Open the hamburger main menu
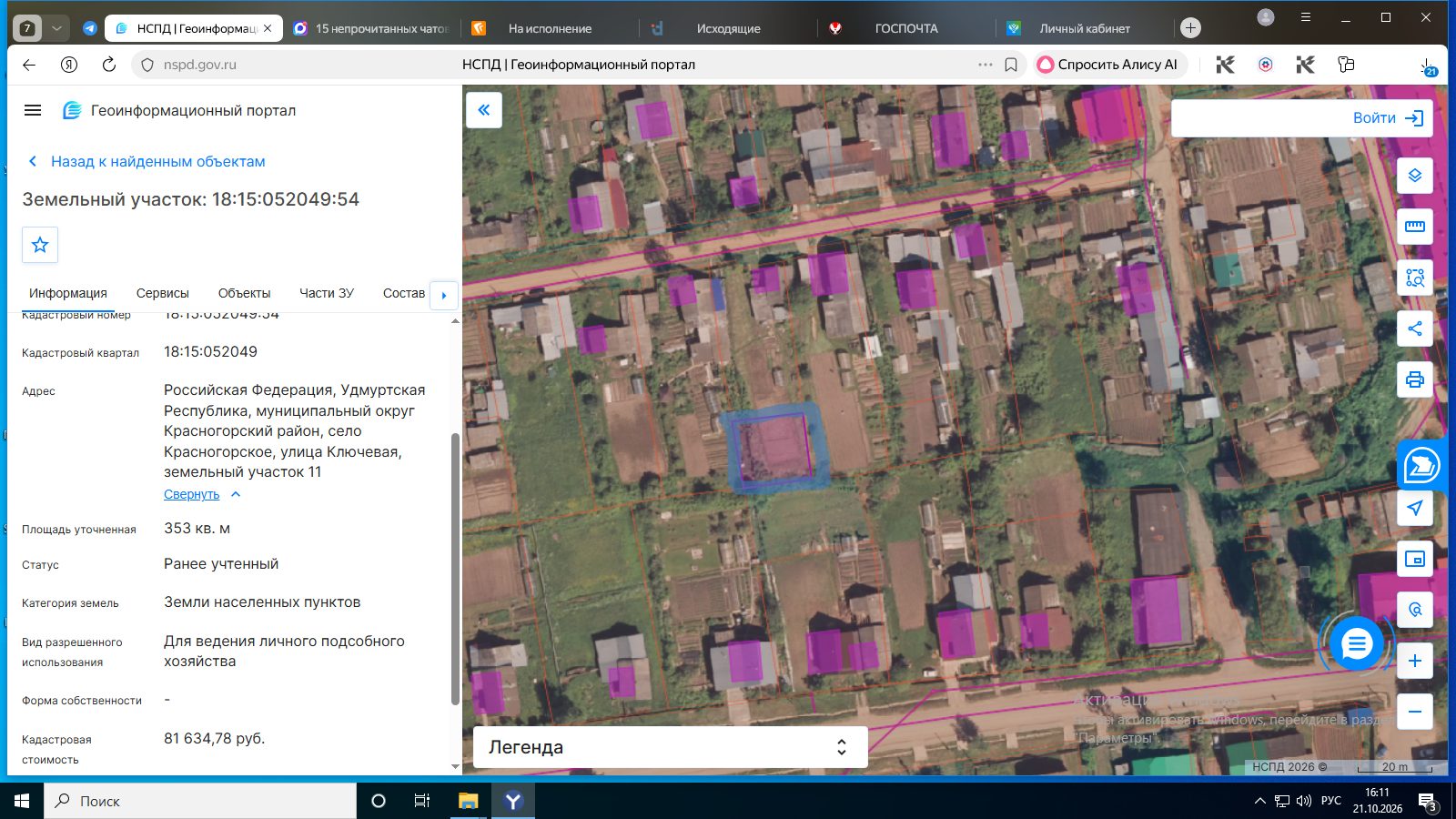Screen dimensions: 1456x819 33,110
